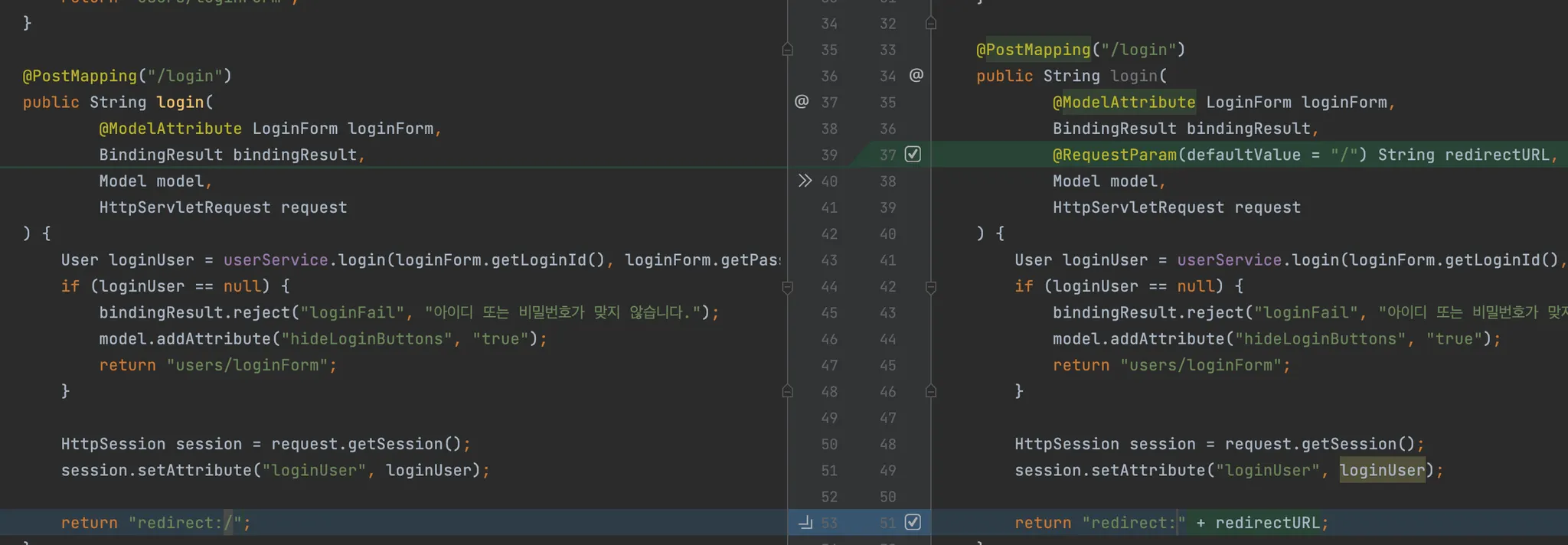Image resolution: width=1568 pixels, height=545 pixels.
Task: Click the Korean error message string in the left pane
Action: [563, 312]
